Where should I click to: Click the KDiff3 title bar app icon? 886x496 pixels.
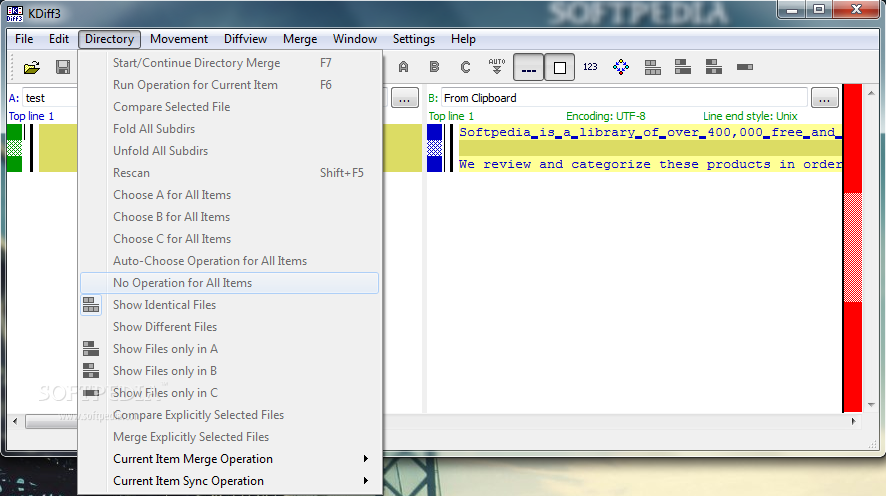coord(15,14)
